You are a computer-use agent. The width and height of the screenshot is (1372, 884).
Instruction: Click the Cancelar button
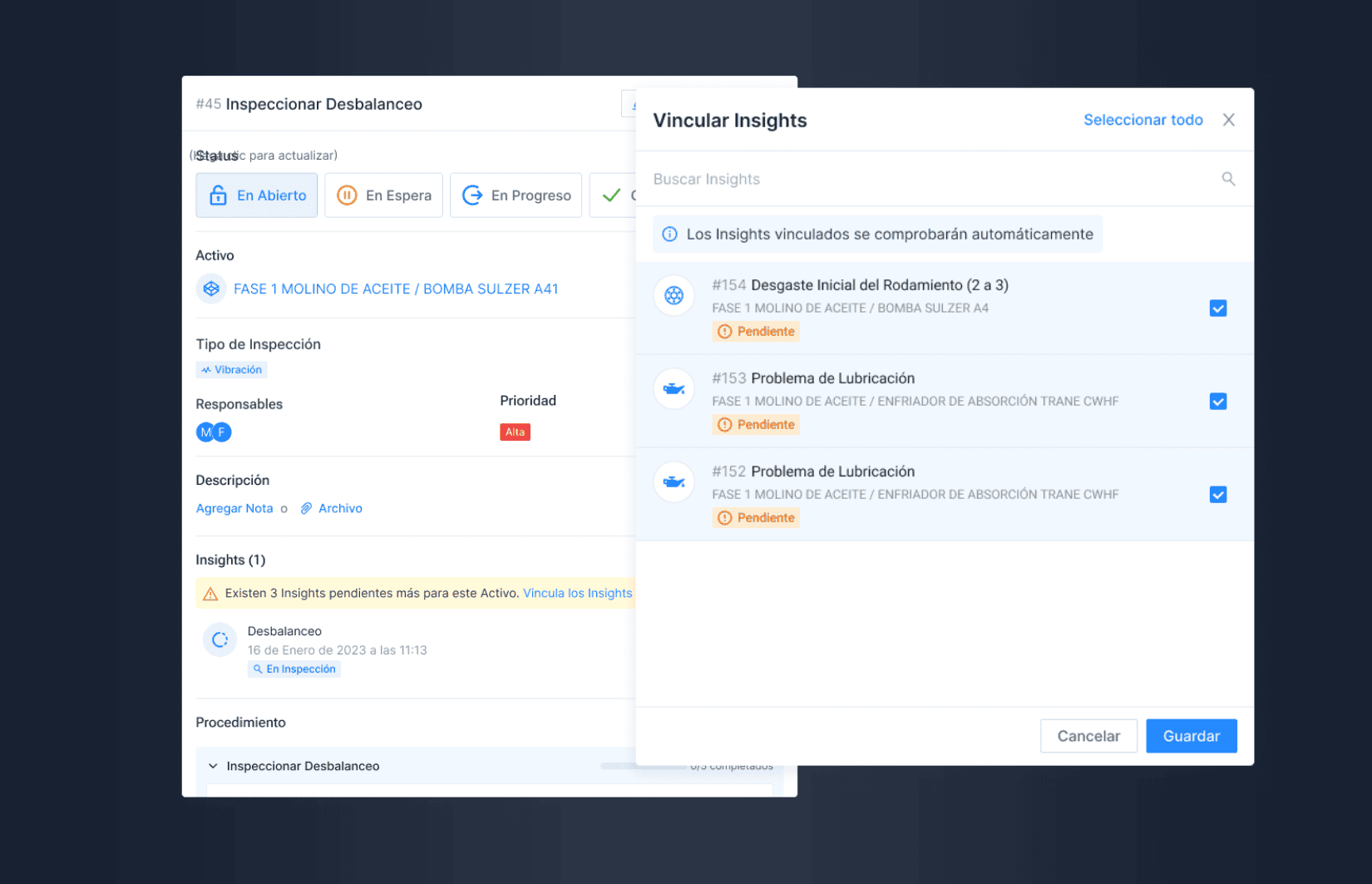1088,736
